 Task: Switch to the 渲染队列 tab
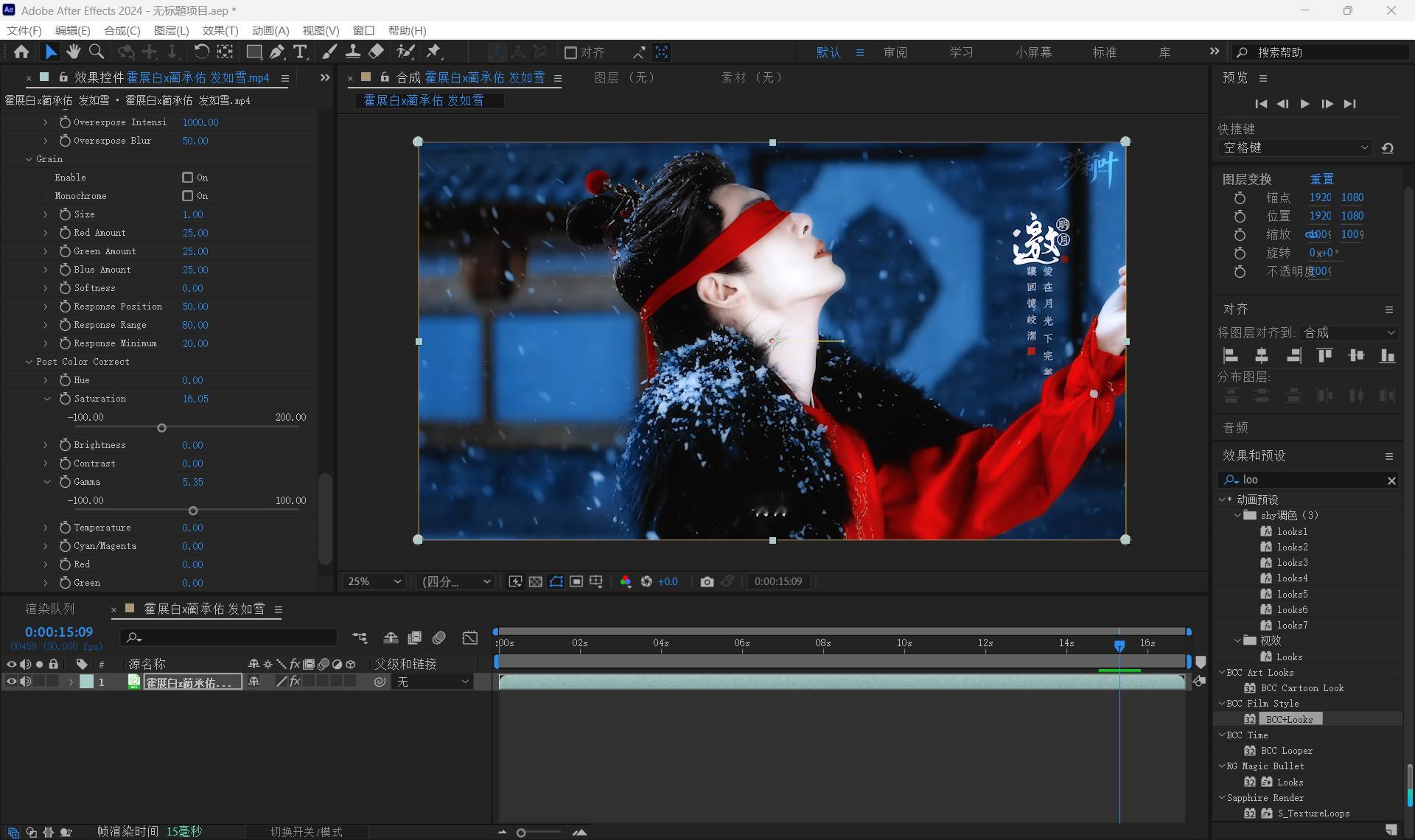50,609
